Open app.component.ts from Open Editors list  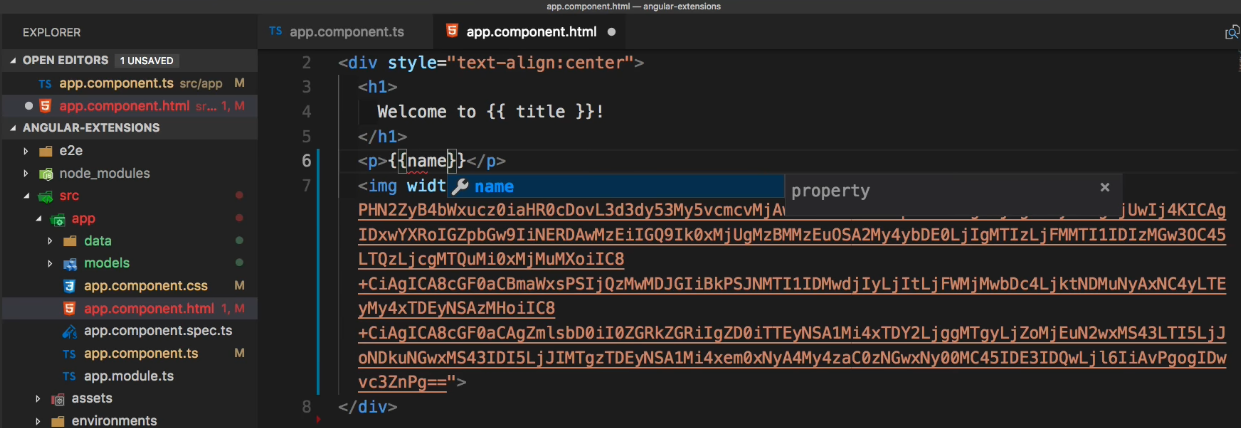116,83
